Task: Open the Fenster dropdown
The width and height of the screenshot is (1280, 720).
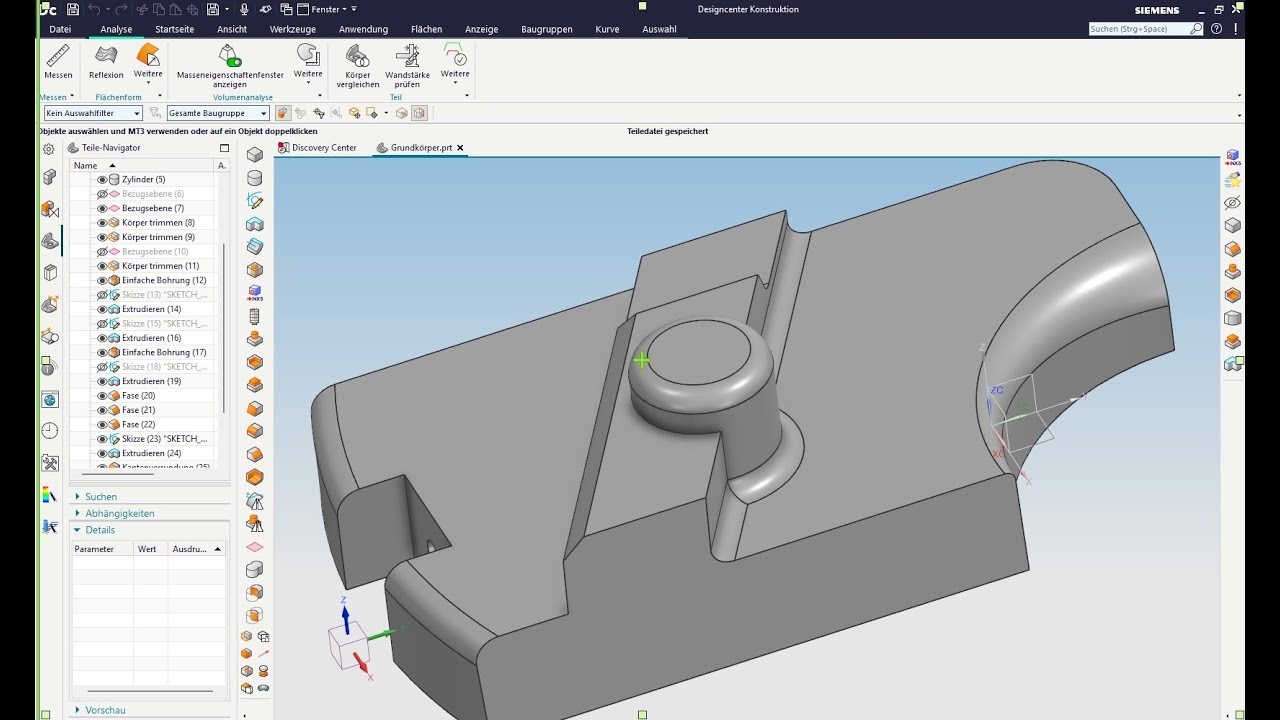Action: pos(329,9)
